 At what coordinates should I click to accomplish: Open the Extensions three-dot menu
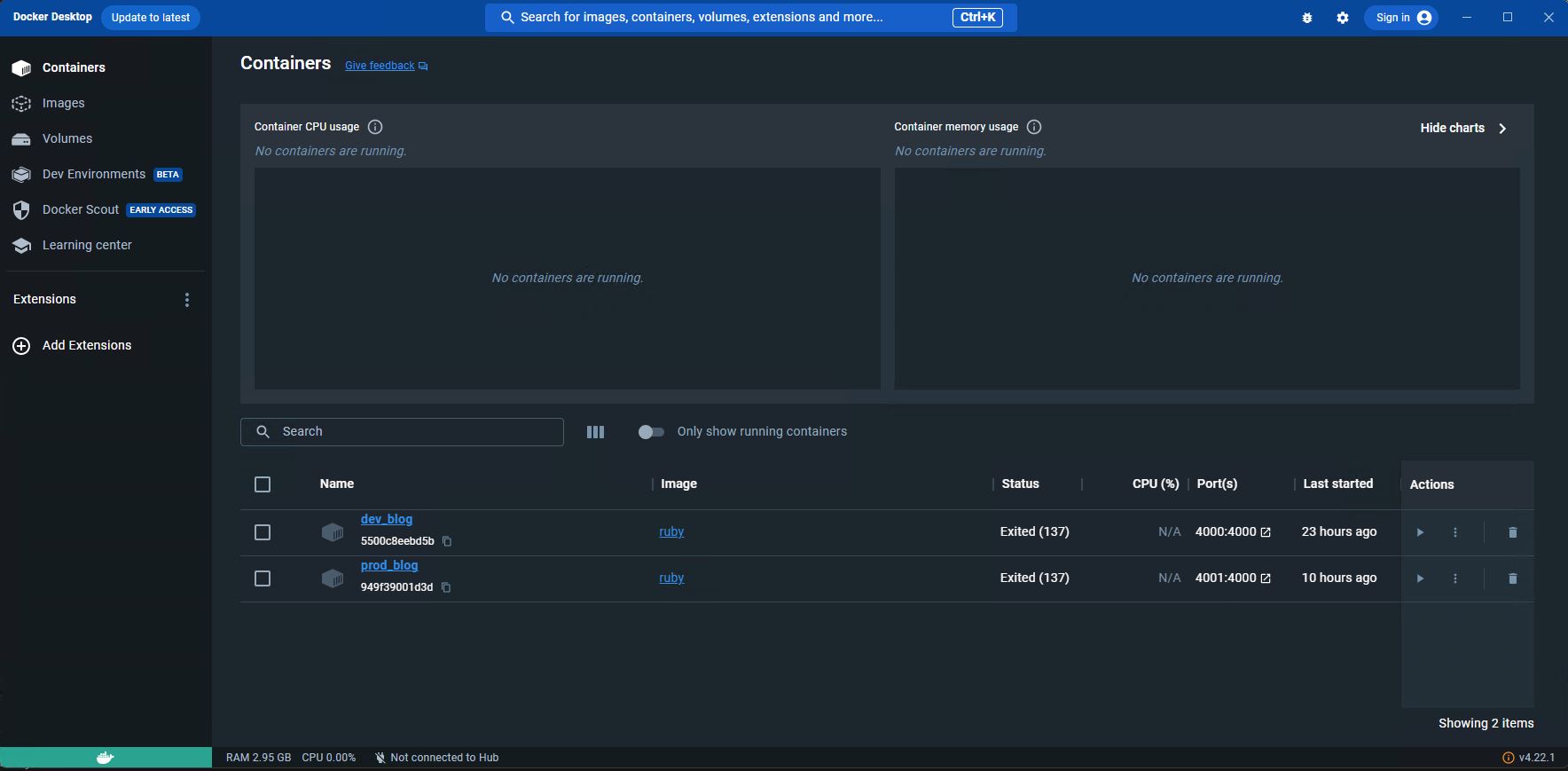pos(186,300)
